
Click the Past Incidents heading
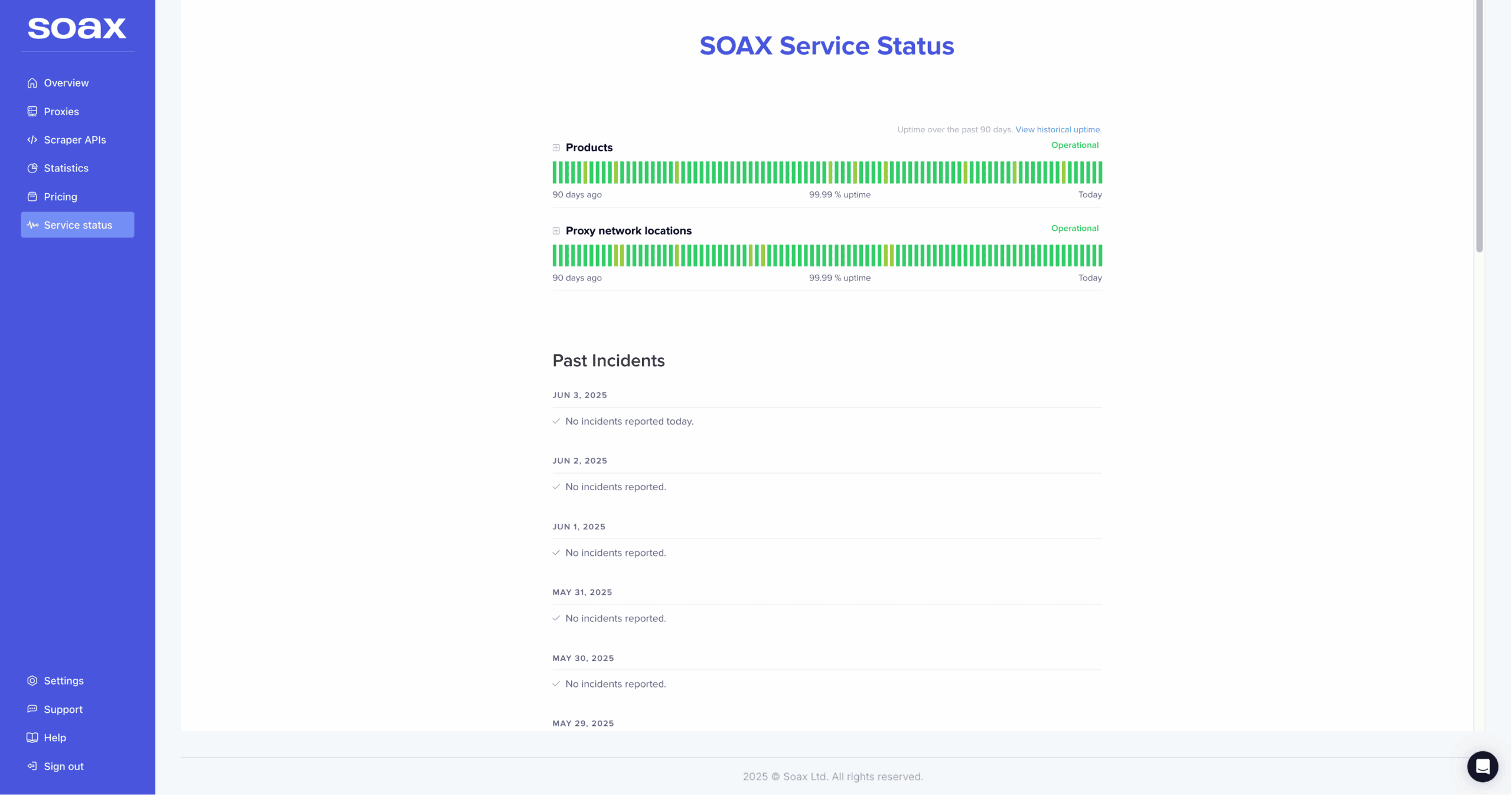pyautogui.click(x=608, y=360)
